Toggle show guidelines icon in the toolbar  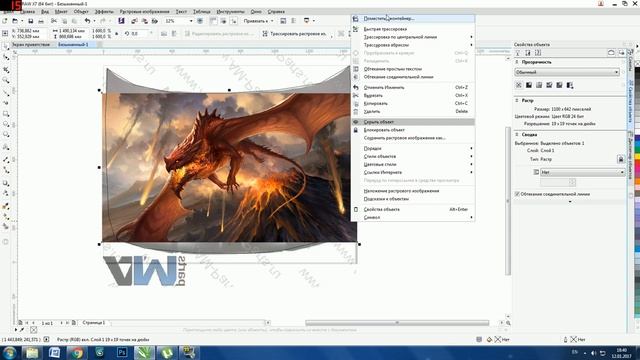pyautogui.click(x=233, y=21)
